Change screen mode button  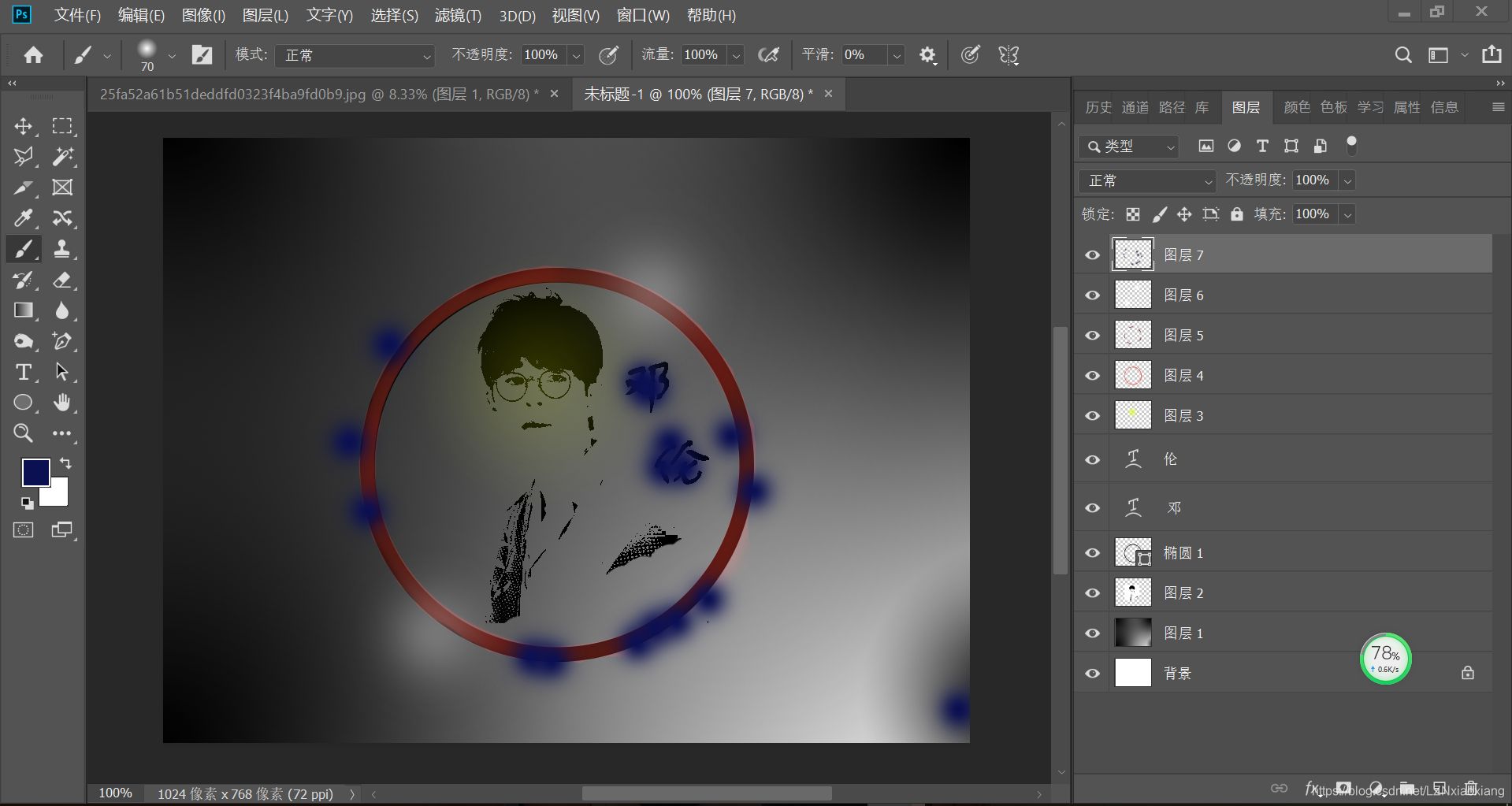click(x=62, y=530)
